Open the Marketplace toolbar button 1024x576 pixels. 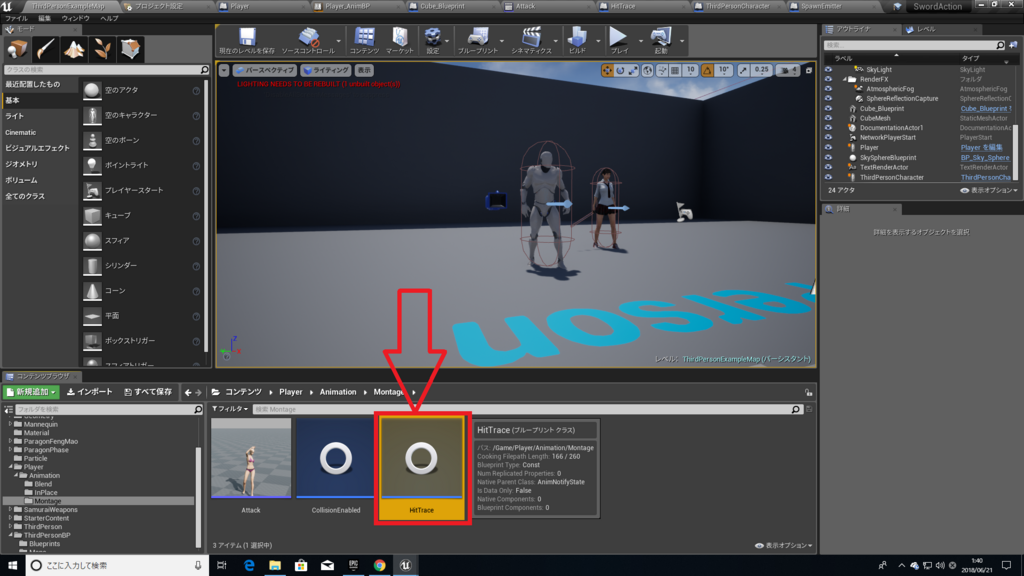point(400,40)
